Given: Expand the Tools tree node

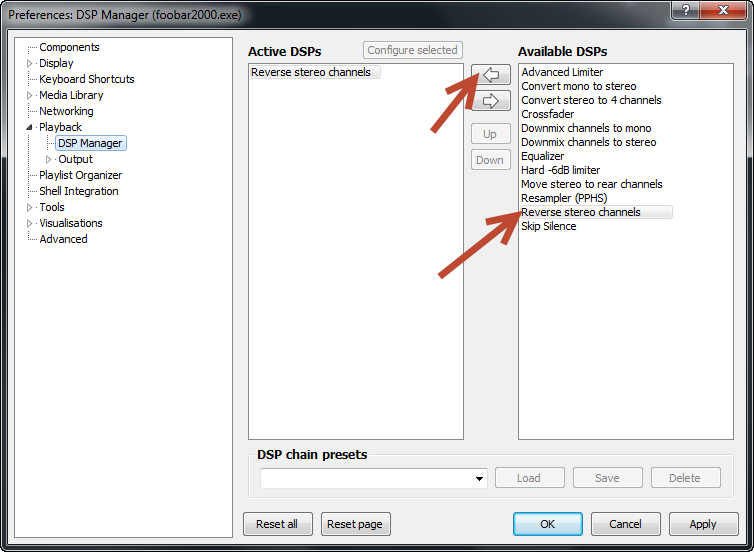Looking at the screenshot, I should (x=29, y=207).
